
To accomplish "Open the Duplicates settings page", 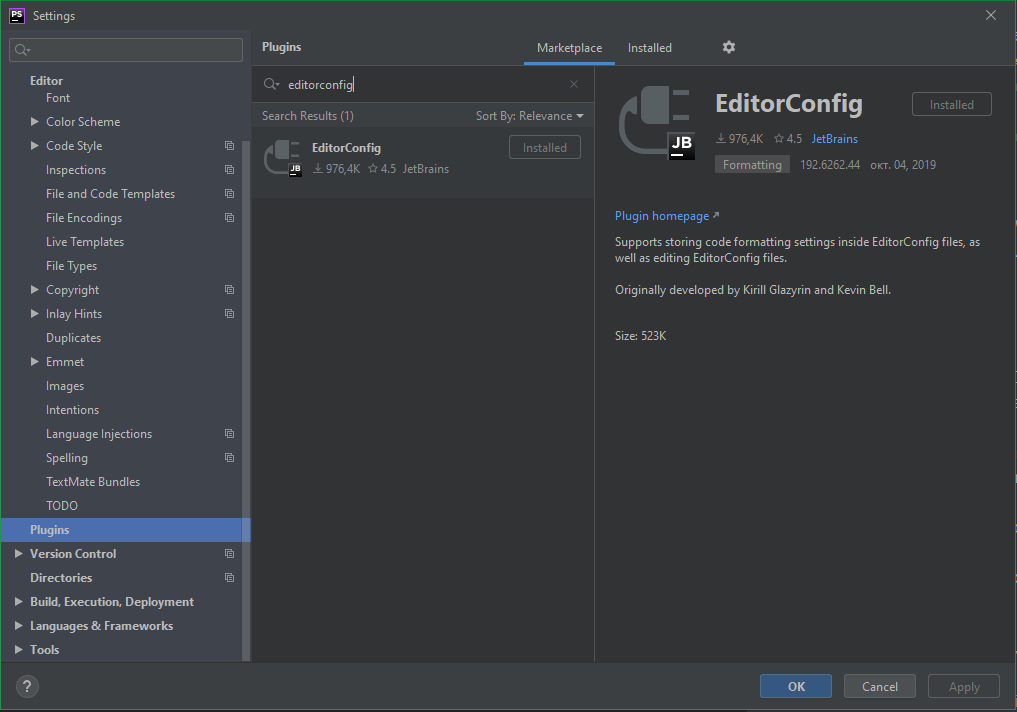I will [73, 338].
